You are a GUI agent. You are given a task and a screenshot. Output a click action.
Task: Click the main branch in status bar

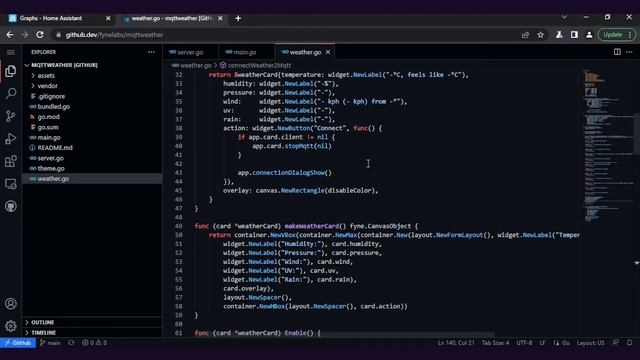coord(51,343)
